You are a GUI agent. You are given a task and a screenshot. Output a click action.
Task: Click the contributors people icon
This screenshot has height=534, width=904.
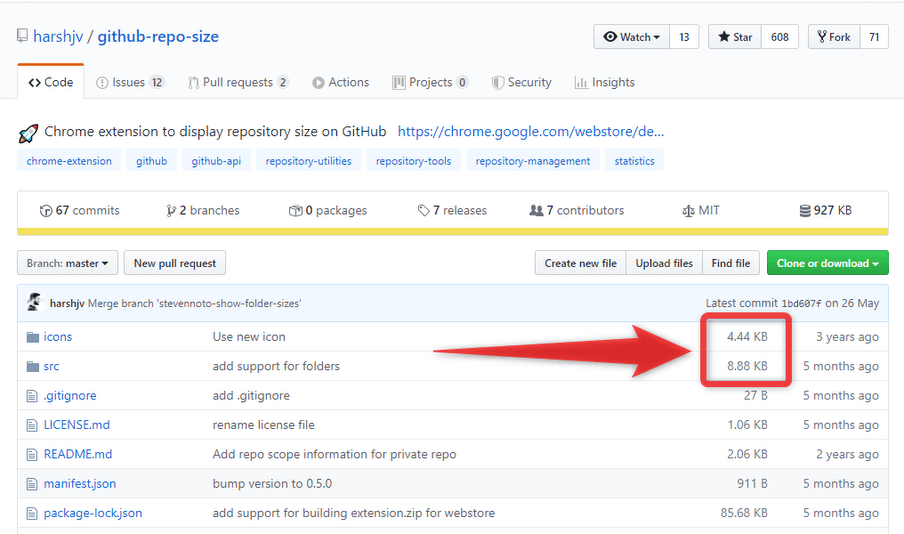(536, 210)
